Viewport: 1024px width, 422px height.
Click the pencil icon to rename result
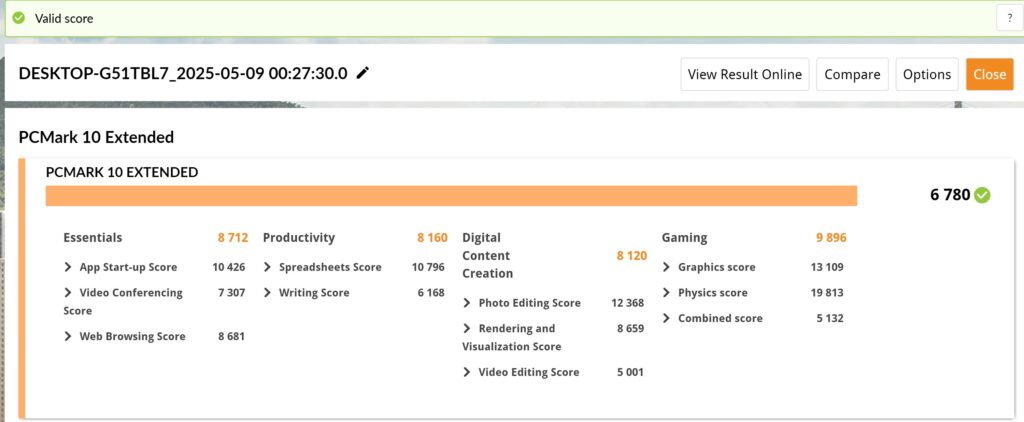click(x=362, y=73)
